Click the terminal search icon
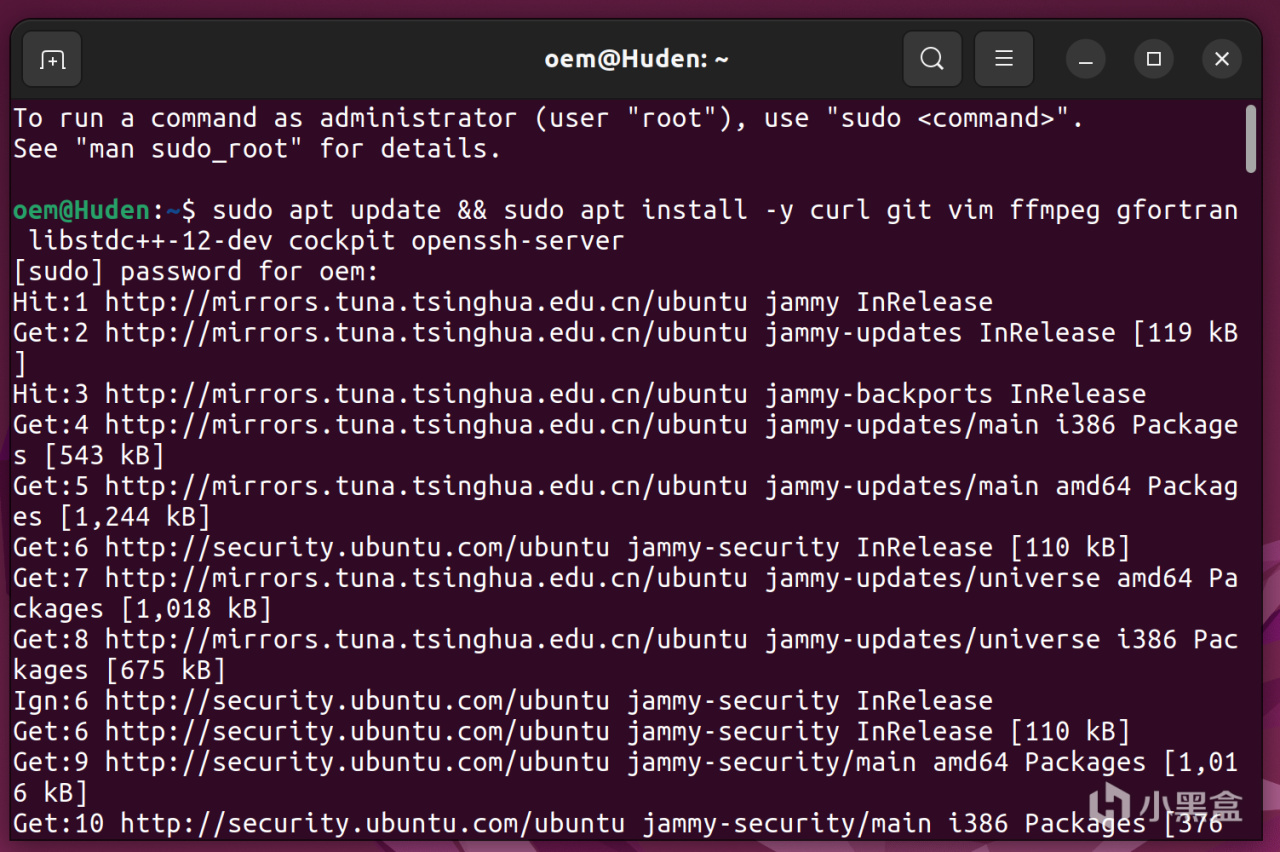The image size is (1280, 852). (x=932, y=60)
